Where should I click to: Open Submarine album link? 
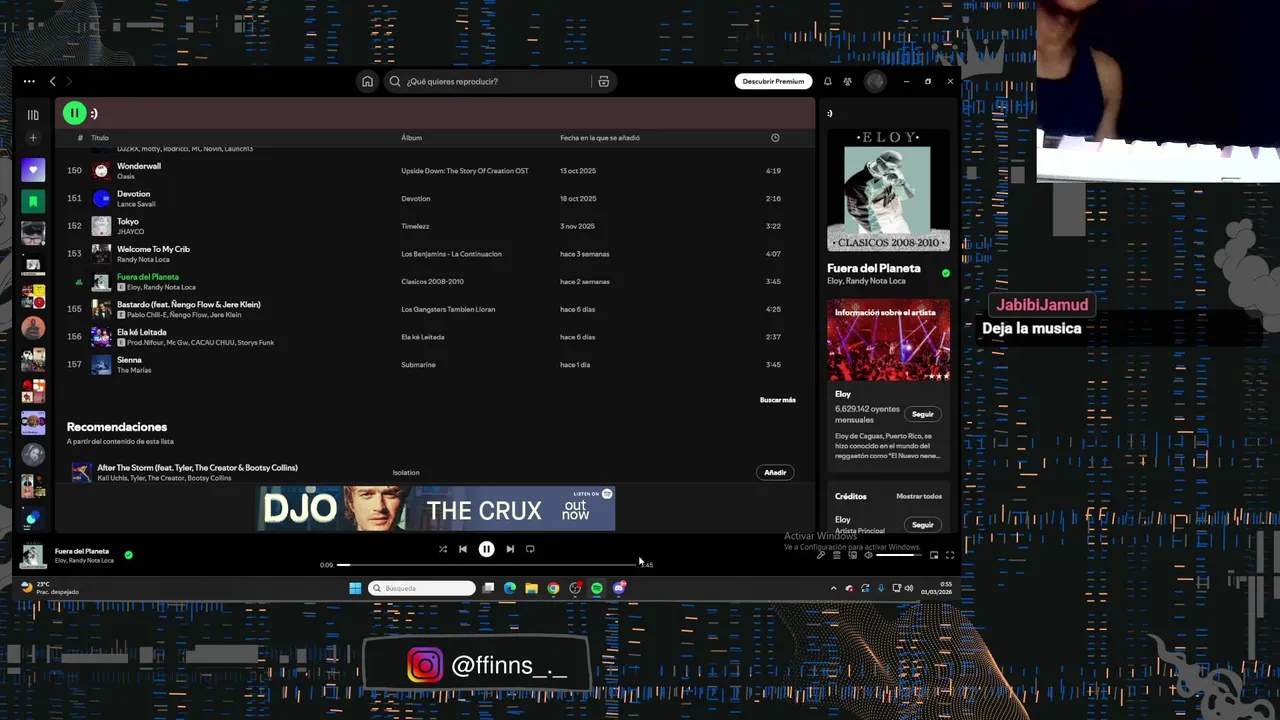click(418, 365)
